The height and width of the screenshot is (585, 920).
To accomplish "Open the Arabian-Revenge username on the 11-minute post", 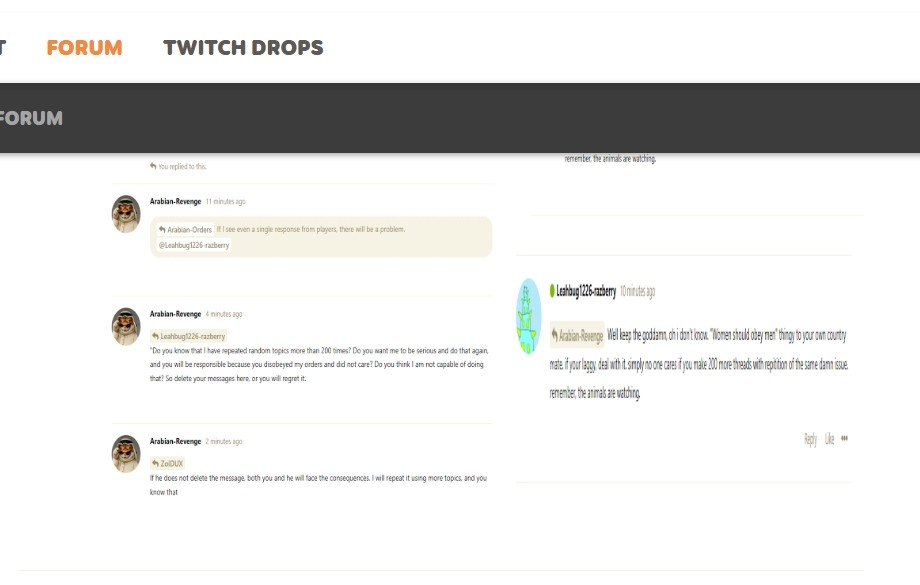I will click(175, 201).
